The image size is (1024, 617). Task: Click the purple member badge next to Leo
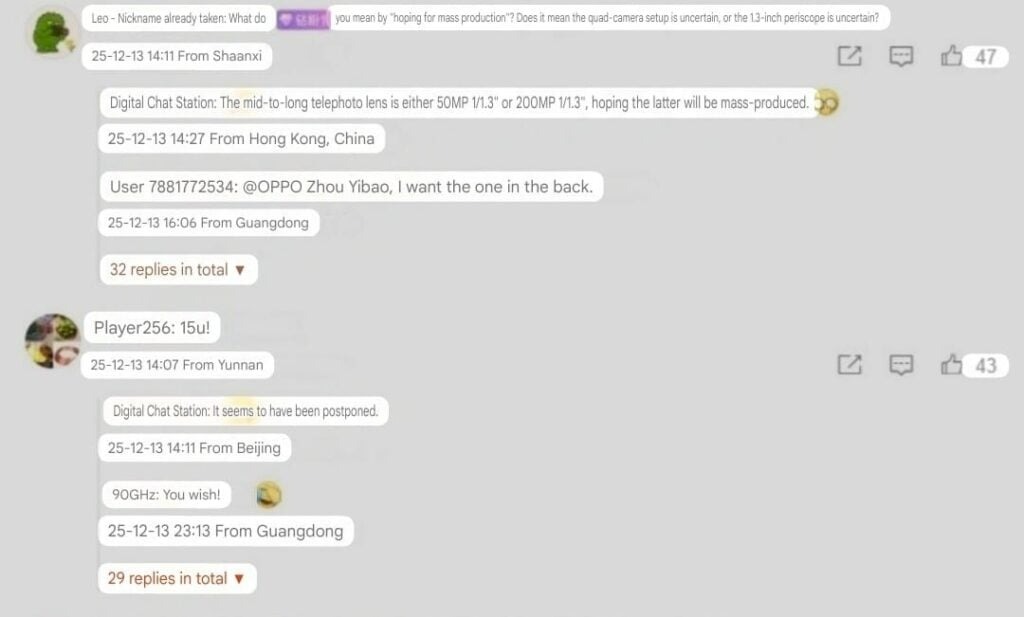click(302, 19)
